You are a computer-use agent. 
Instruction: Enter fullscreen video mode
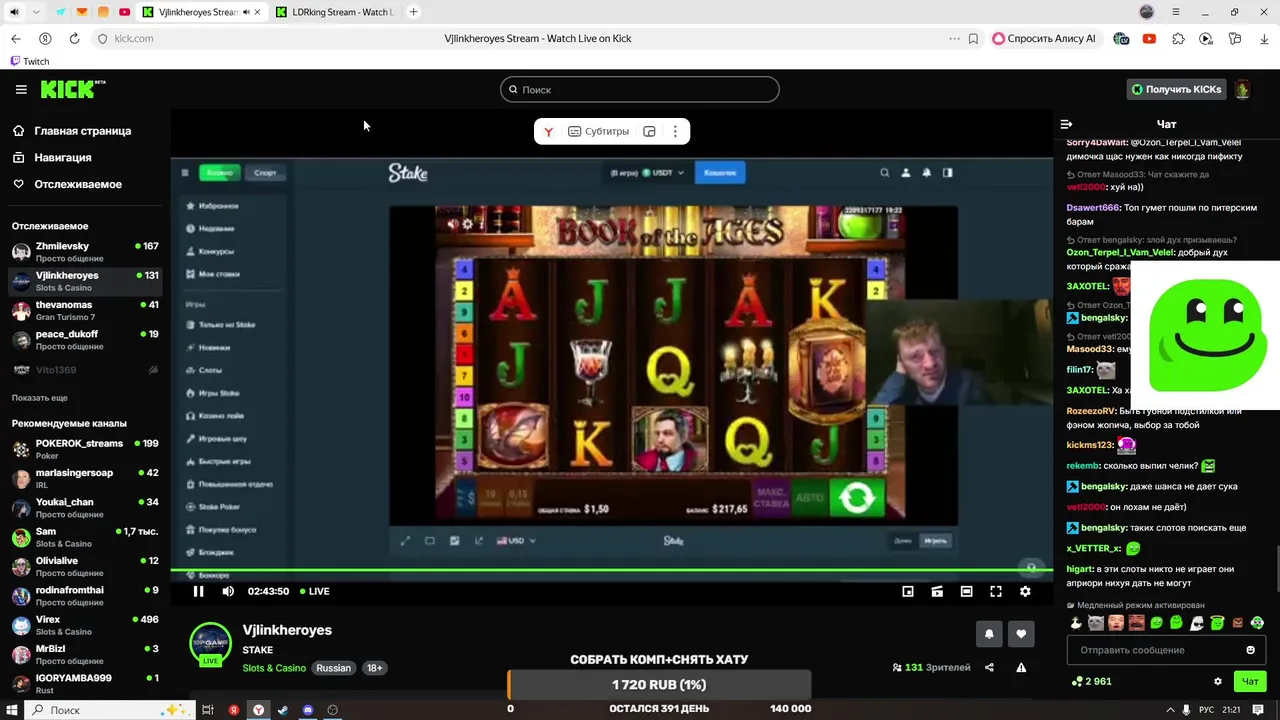(x=996, y=591)
